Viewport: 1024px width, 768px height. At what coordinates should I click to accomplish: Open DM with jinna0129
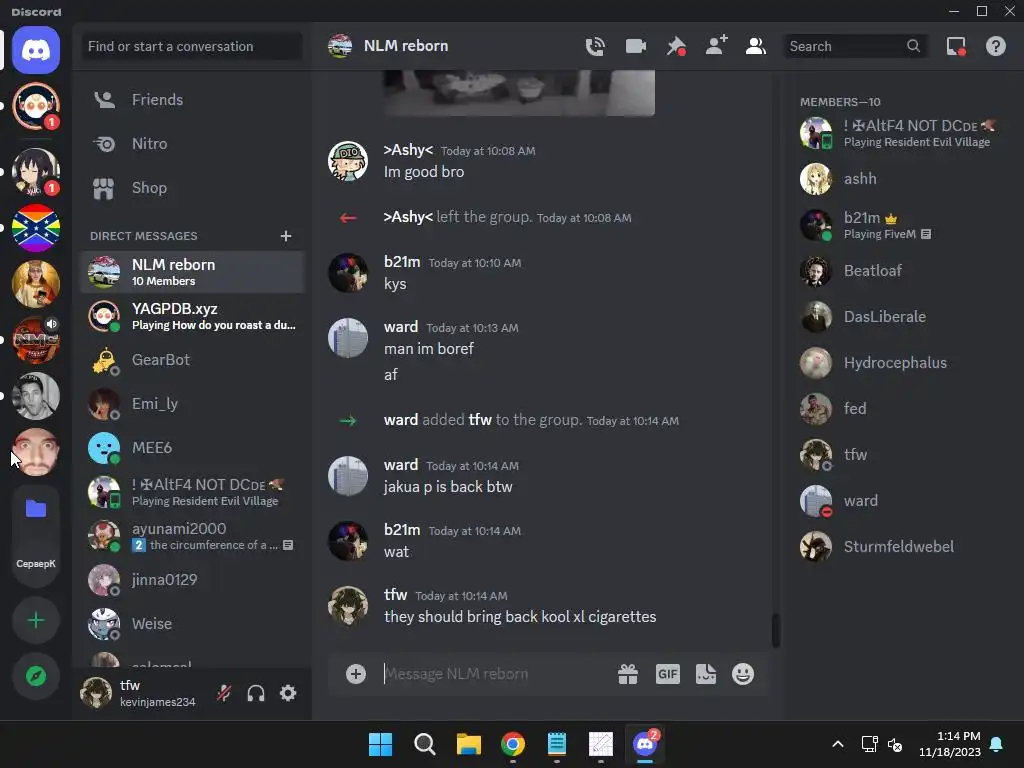pyautogui.click(x=192, y=580)
